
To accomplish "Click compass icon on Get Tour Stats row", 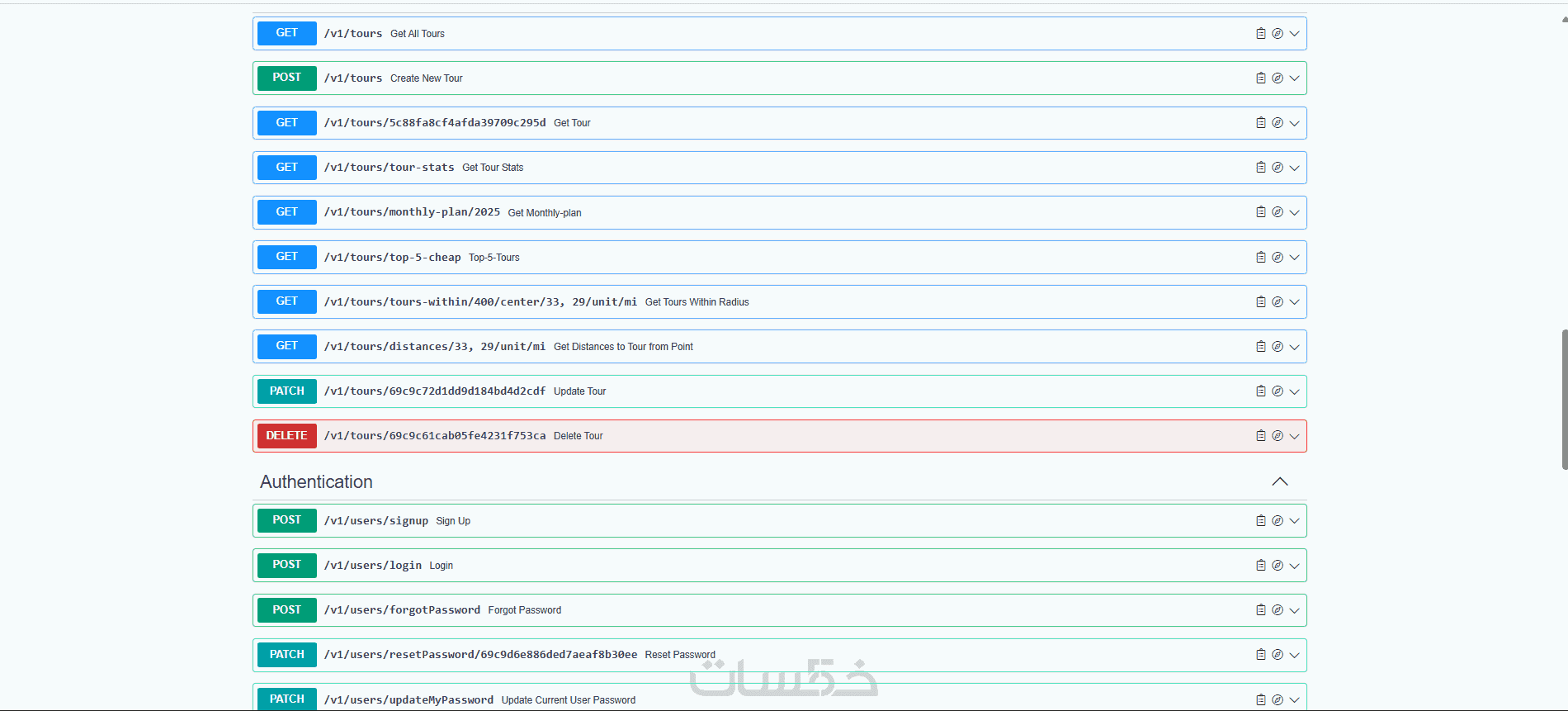I will pos(1278,168).
